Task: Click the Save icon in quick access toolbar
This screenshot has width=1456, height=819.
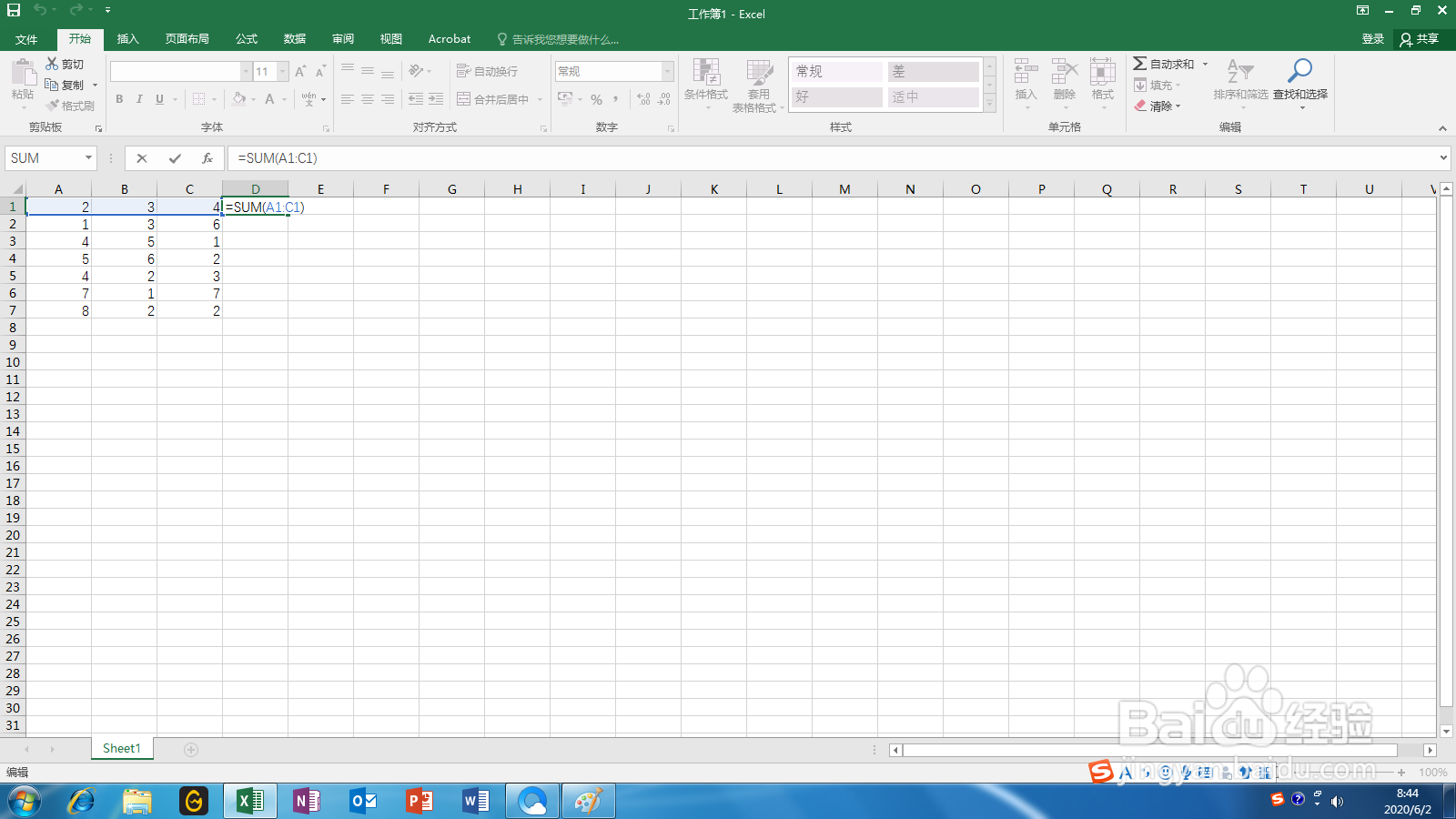Action: 14,10
